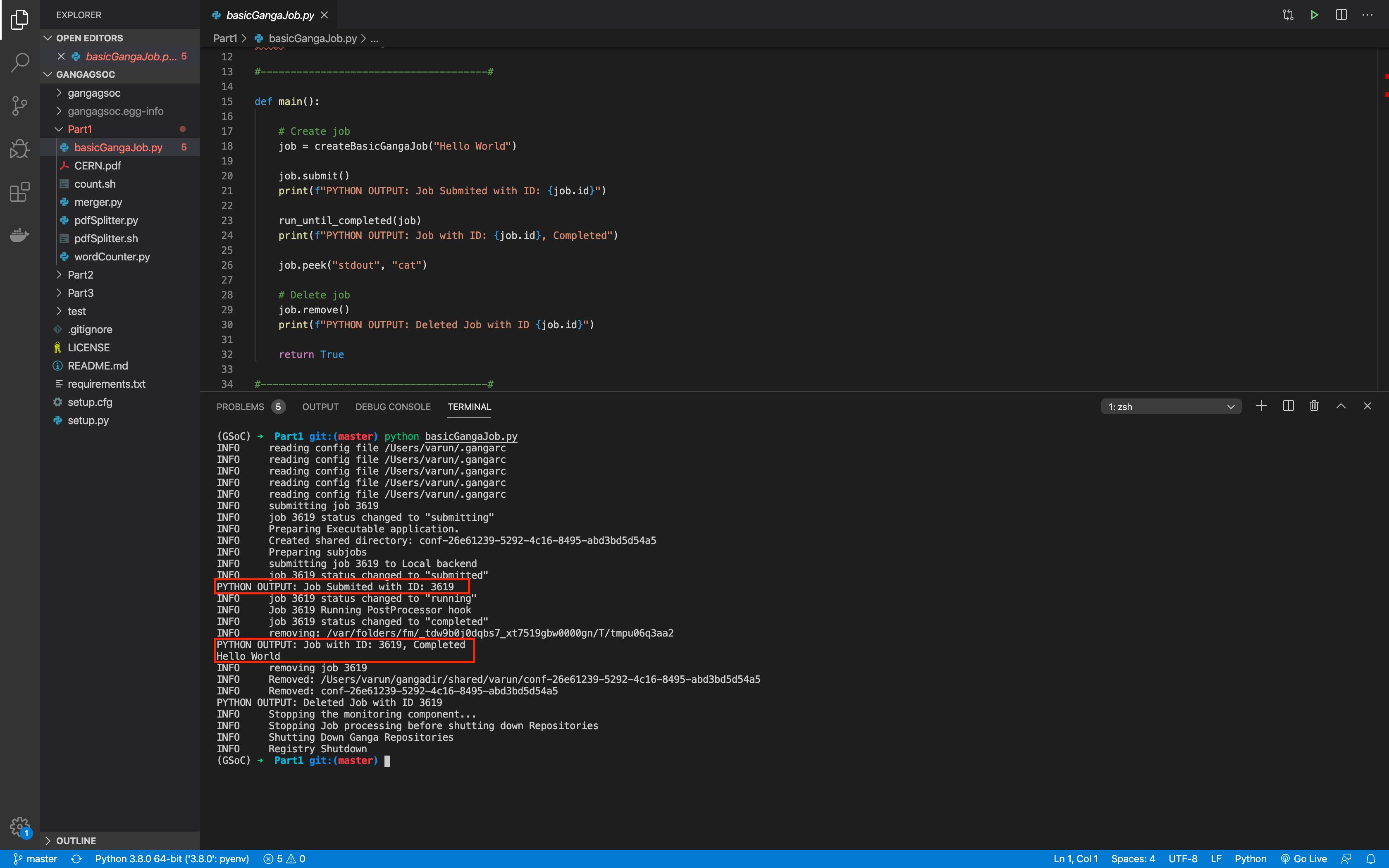1389x868 pixels.
Task: Select the basicGangaJob.py editor tab
Action: [x=269, y=15]
